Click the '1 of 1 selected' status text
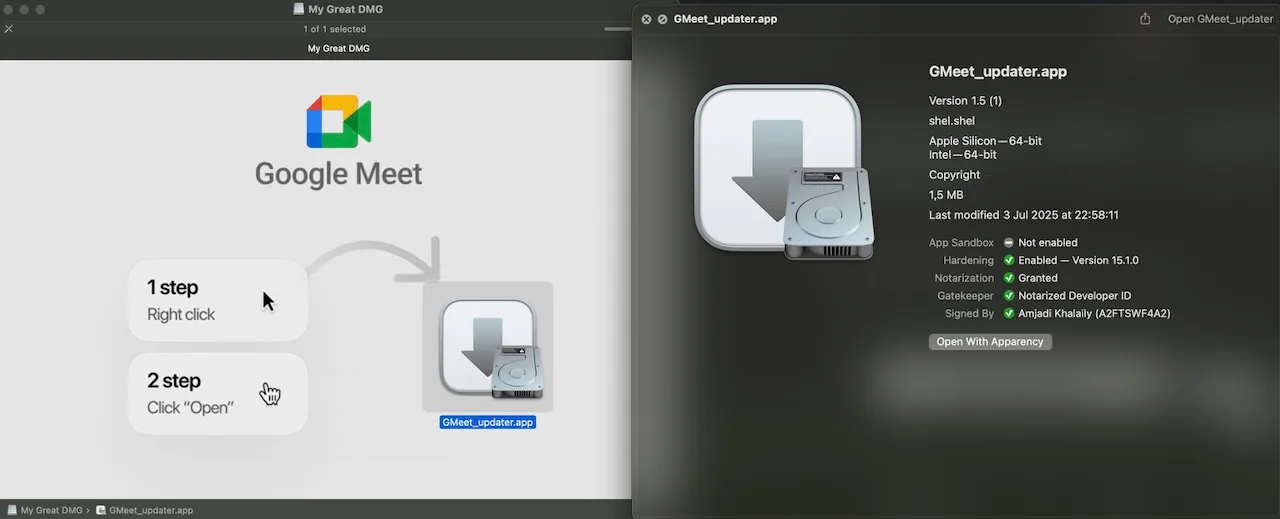 click(x=335, y=29)
